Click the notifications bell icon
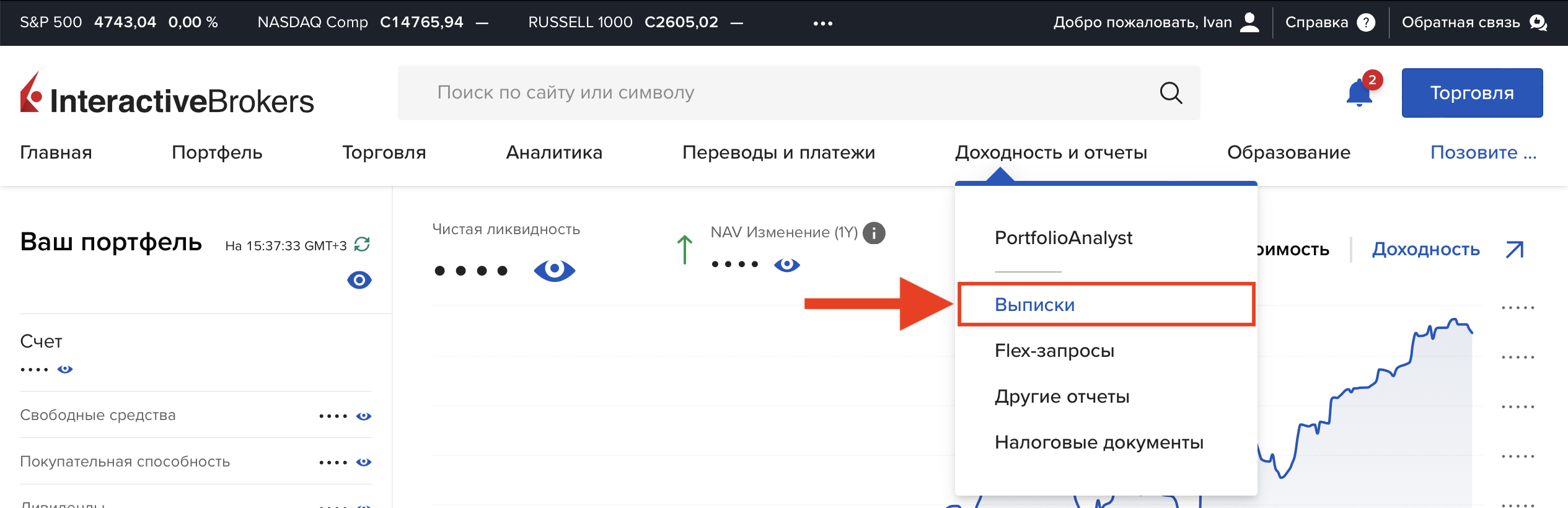The image size is (1568, 508). coord(1359,94)
